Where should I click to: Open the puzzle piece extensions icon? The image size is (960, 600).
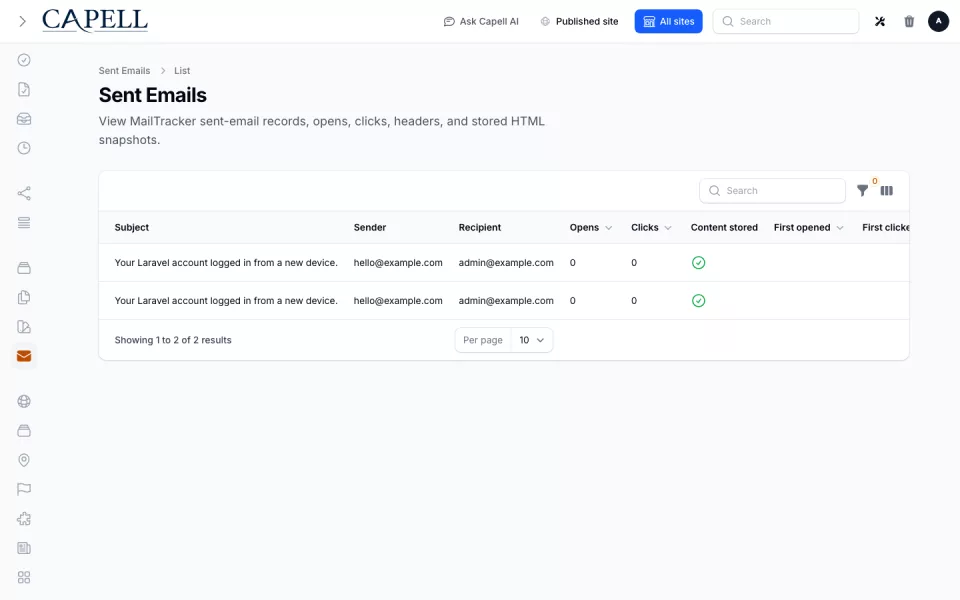24,519
